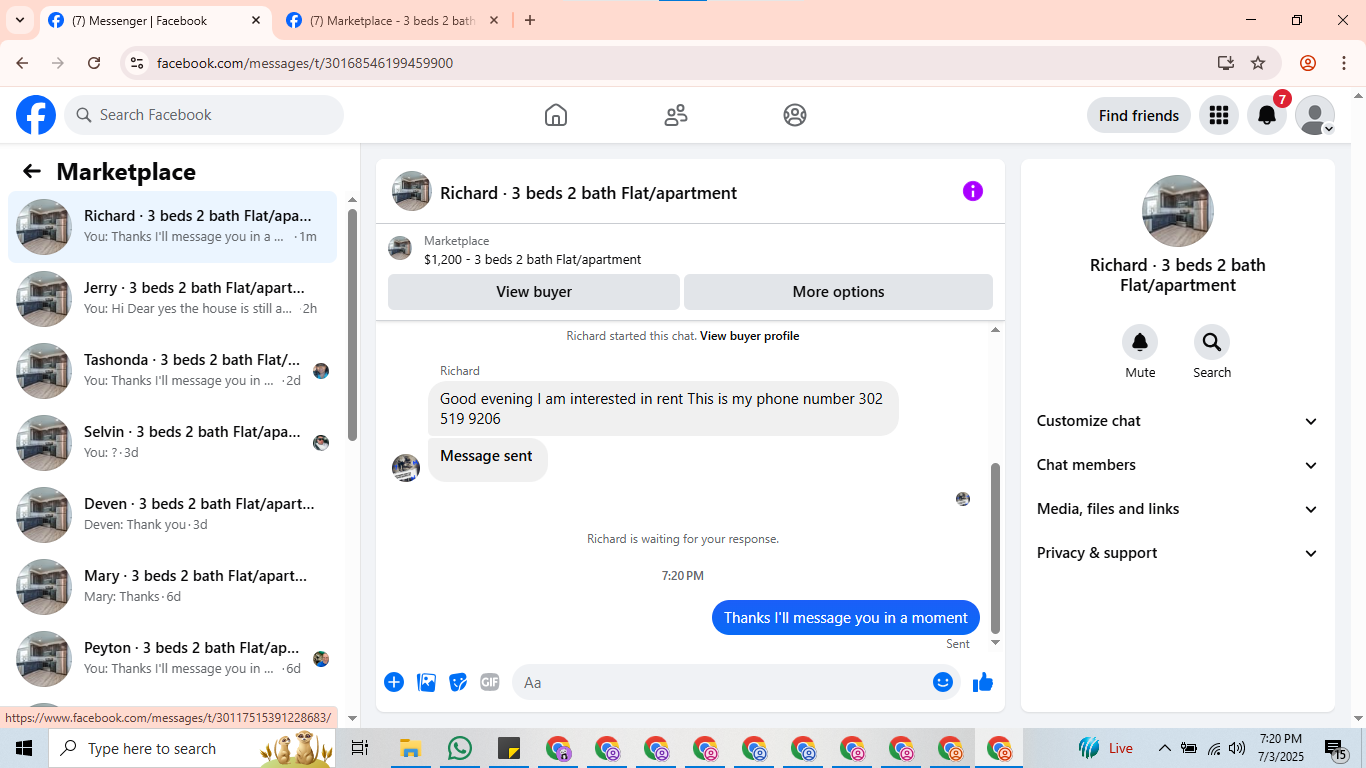The height and width of the screenshot is (768, 1366).
Task: Click Windows search box on taskbar
Action: pos(192,748)
